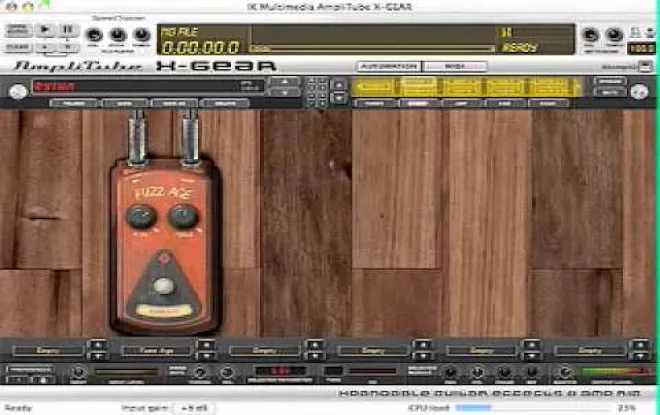Screen dimensions: 660x415
Task: Click the left Metronome knob
Action: pos(590,35)
